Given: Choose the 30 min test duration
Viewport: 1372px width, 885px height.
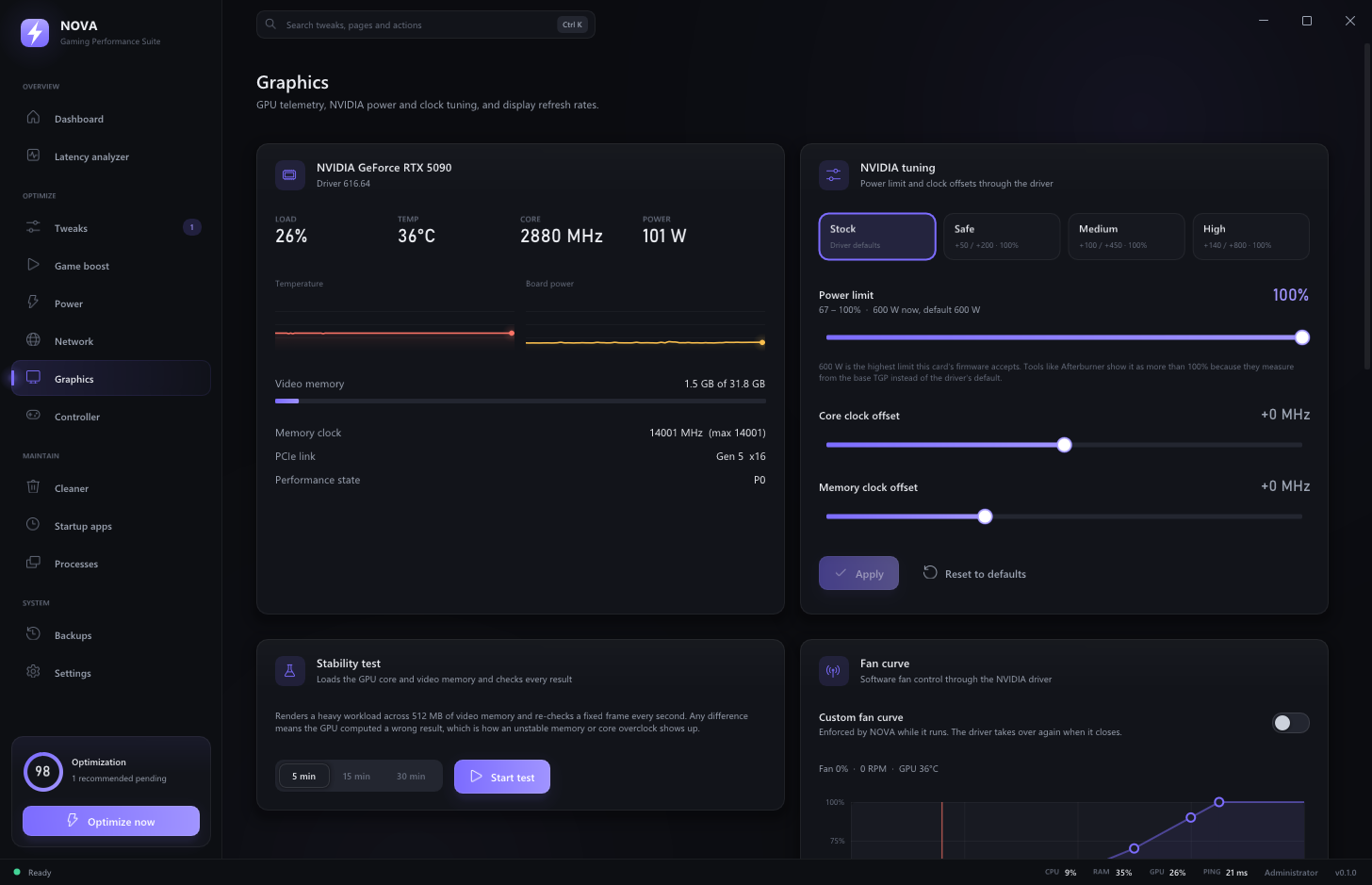Looking at the screenshot, I should pos(411,776).
